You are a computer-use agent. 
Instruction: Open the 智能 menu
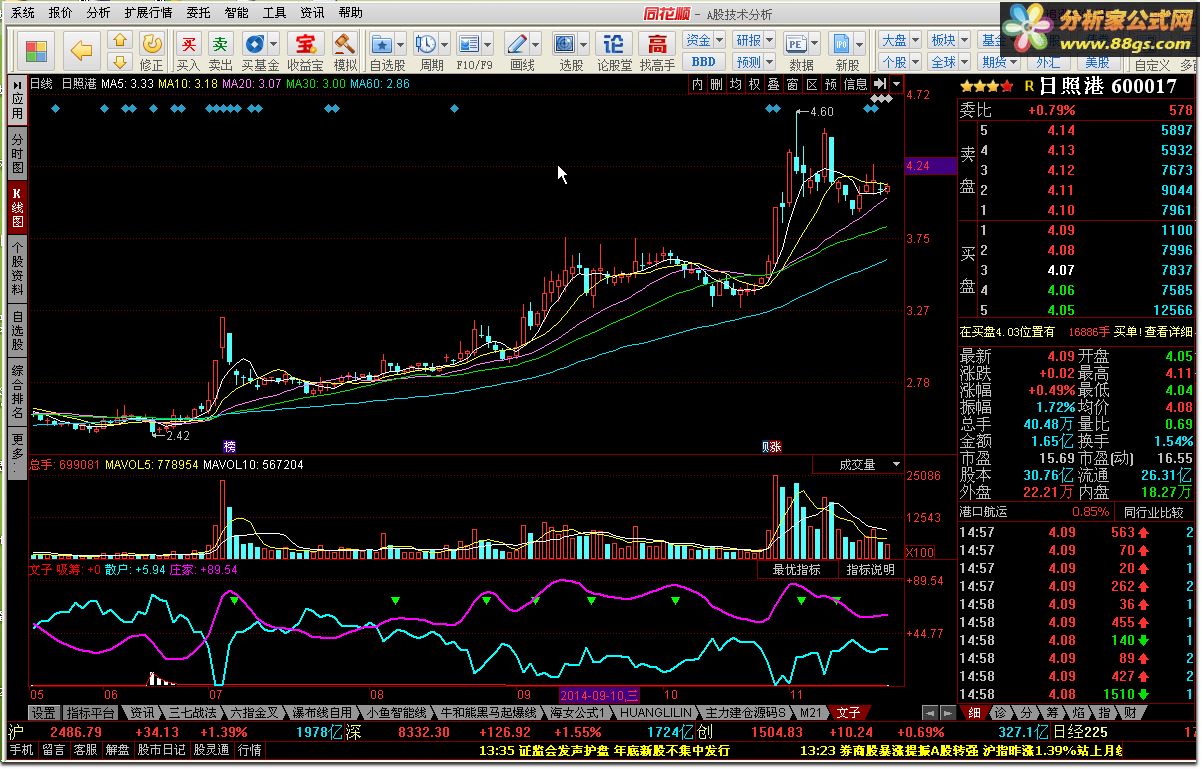point(237,13)
